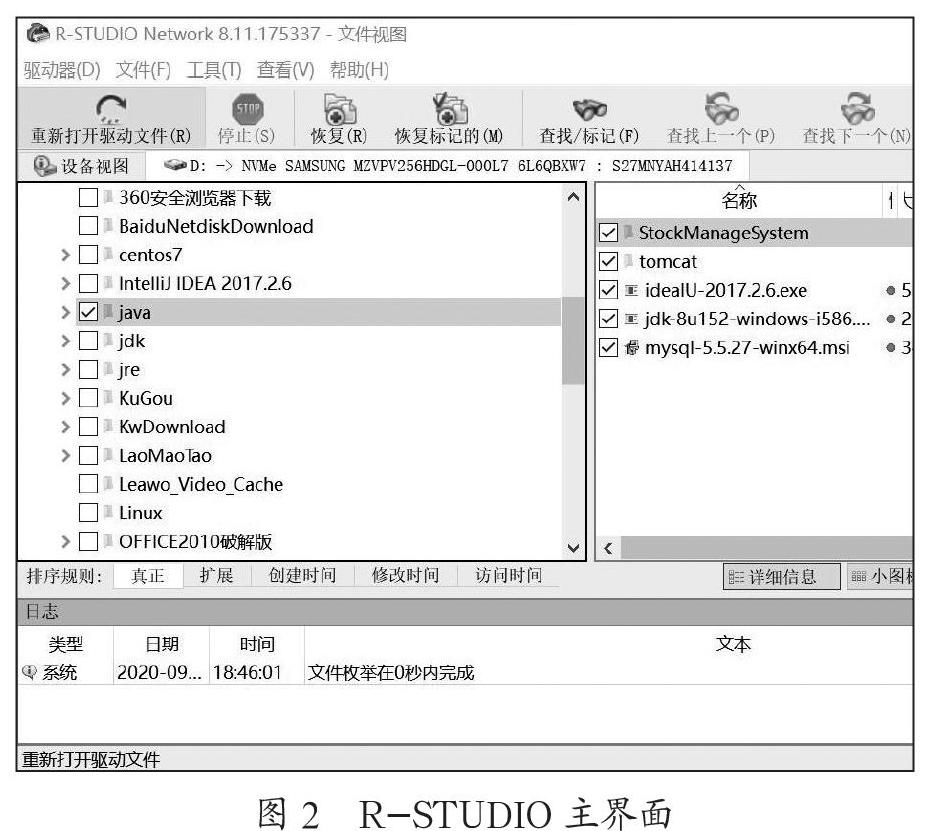Screen dimensions: 935x831
Task: Click the Recover (恢复) toolbar icon
Action: (339, 108)
